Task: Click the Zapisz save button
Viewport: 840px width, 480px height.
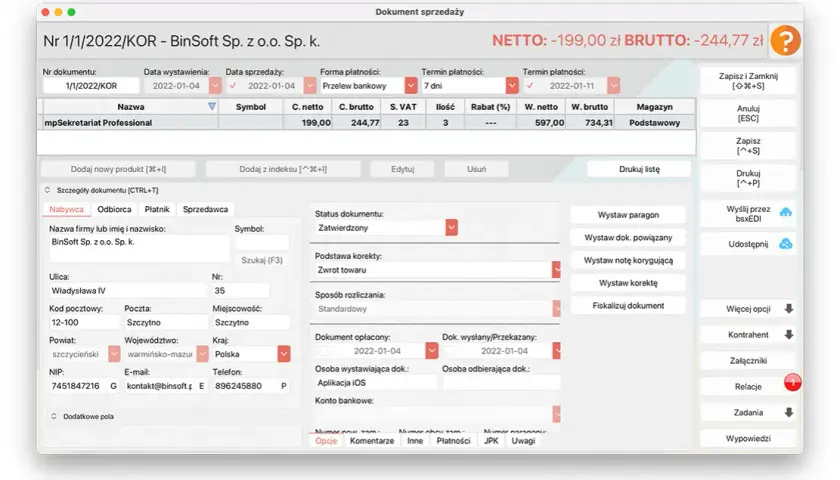Action: coord(748,146)
